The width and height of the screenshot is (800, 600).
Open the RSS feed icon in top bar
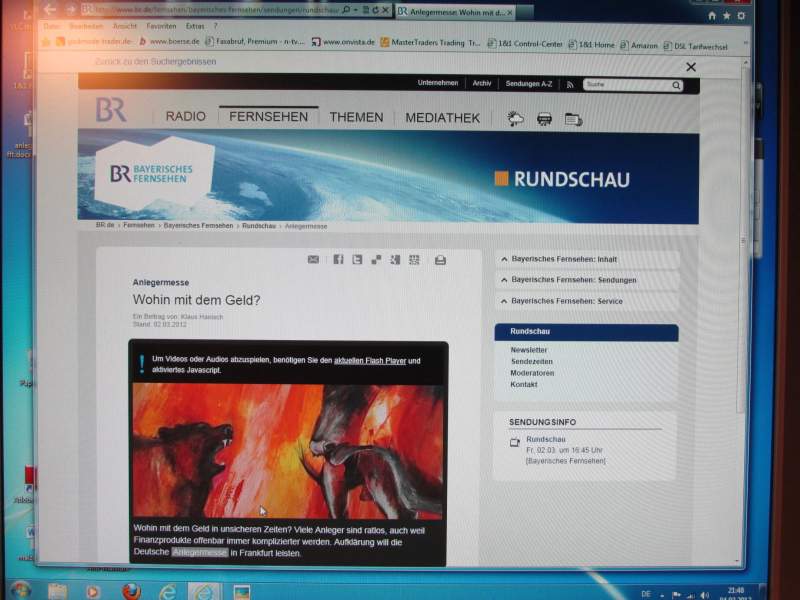[569, 85]
